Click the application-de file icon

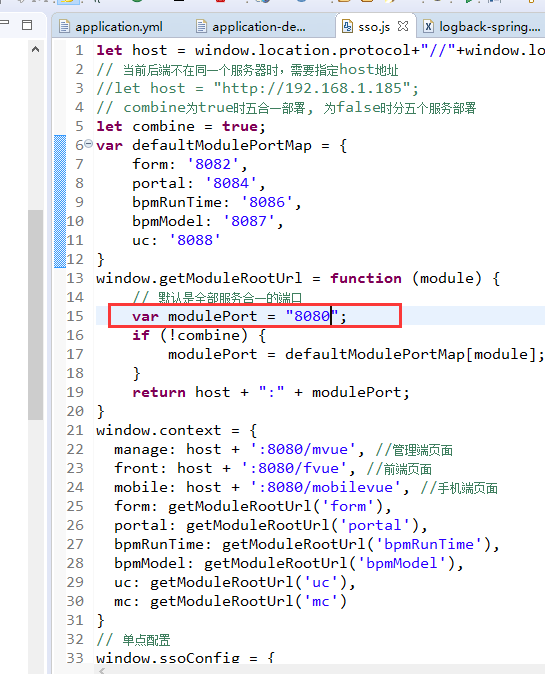click(x=201, y=27)
